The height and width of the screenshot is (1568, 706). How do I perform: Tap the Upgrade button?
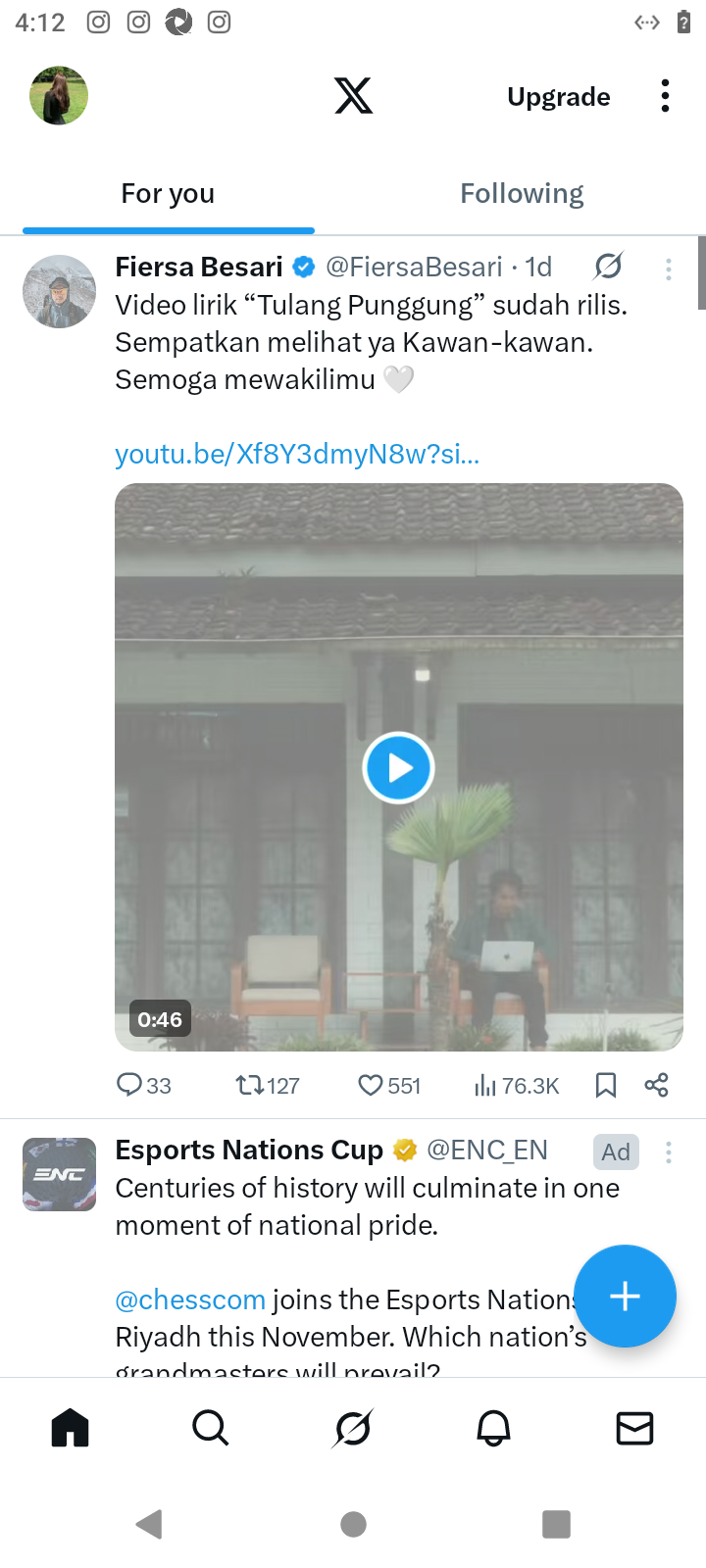pyautogui.click(x=559, y=97)
